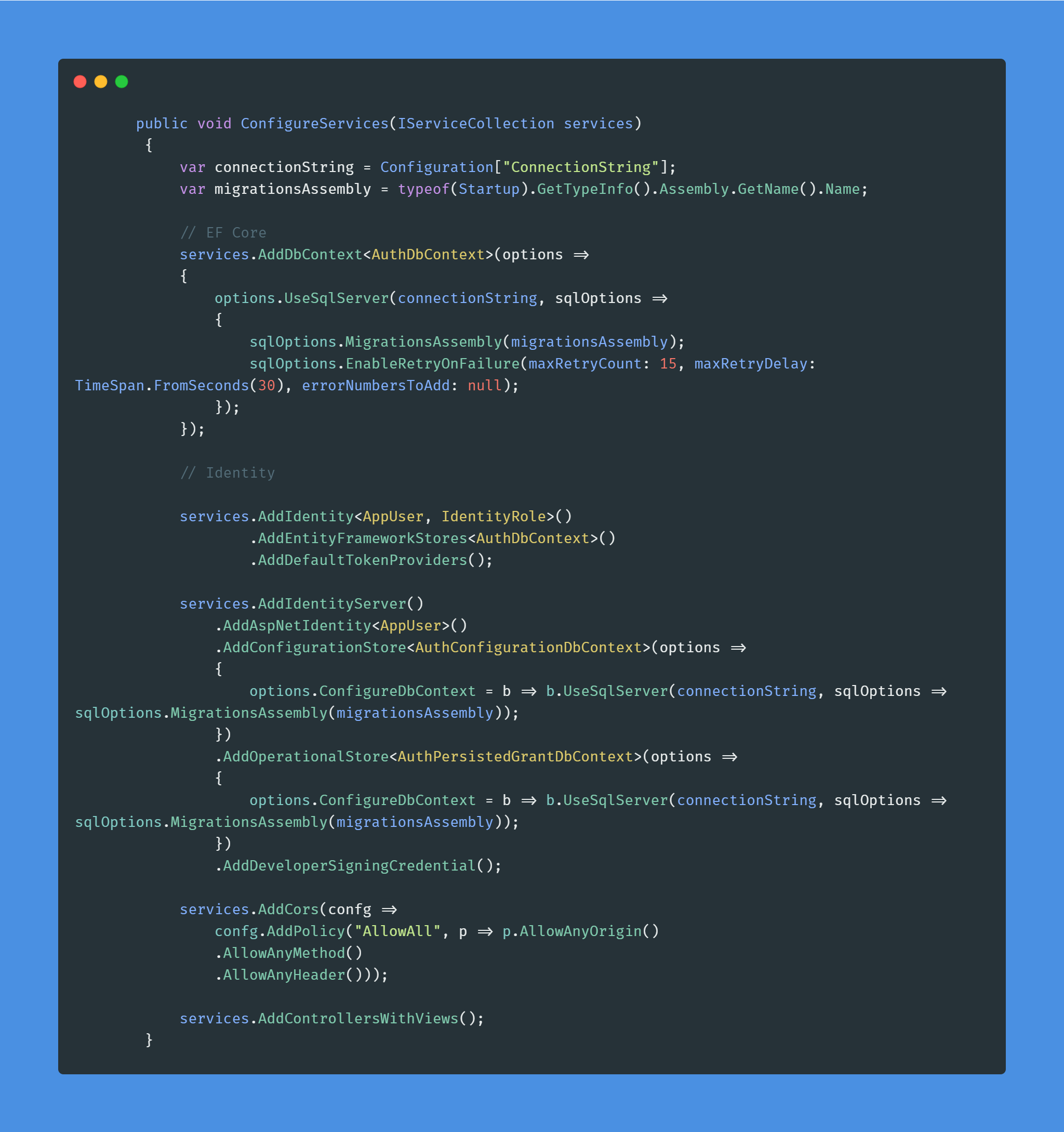Click the yellow minimize dot

(101, 82)
